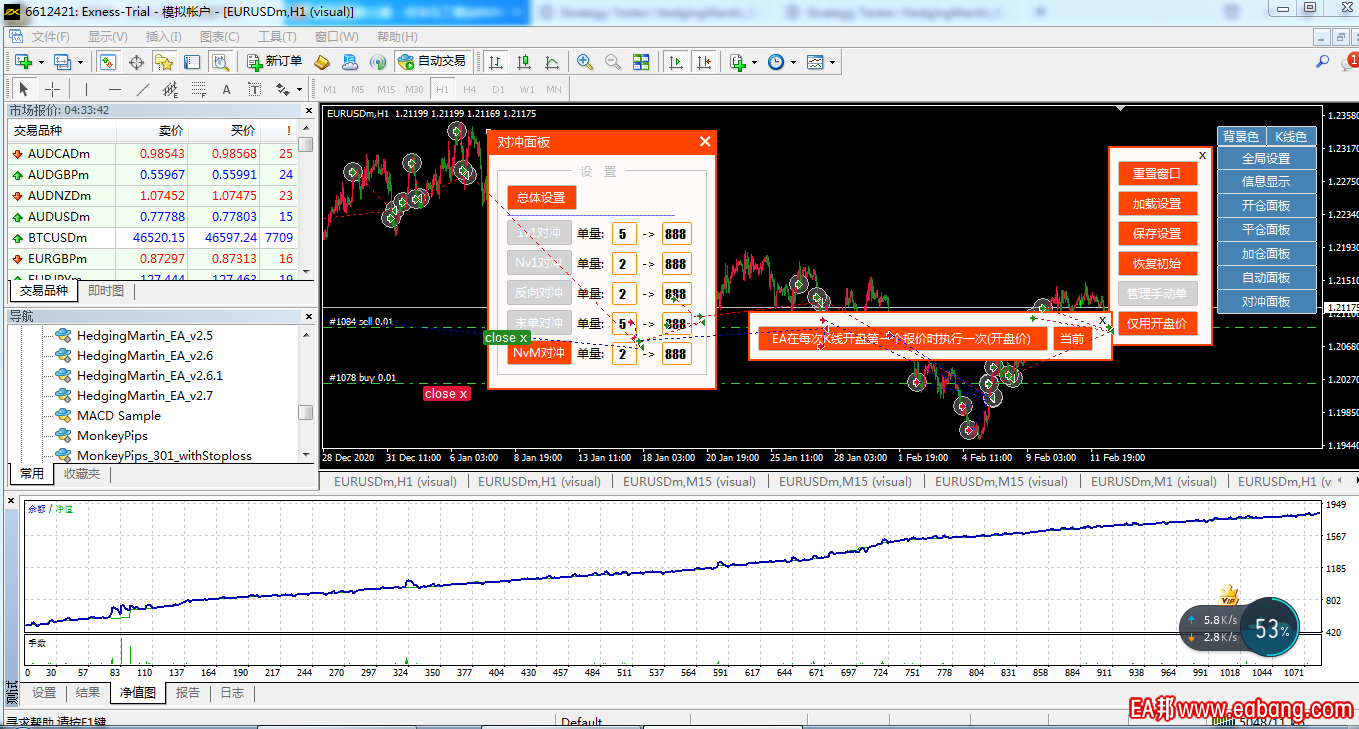Open the 工具(T) menu
The width and height of the screenshot is (1359, 729).
click(x=277, y=36)
